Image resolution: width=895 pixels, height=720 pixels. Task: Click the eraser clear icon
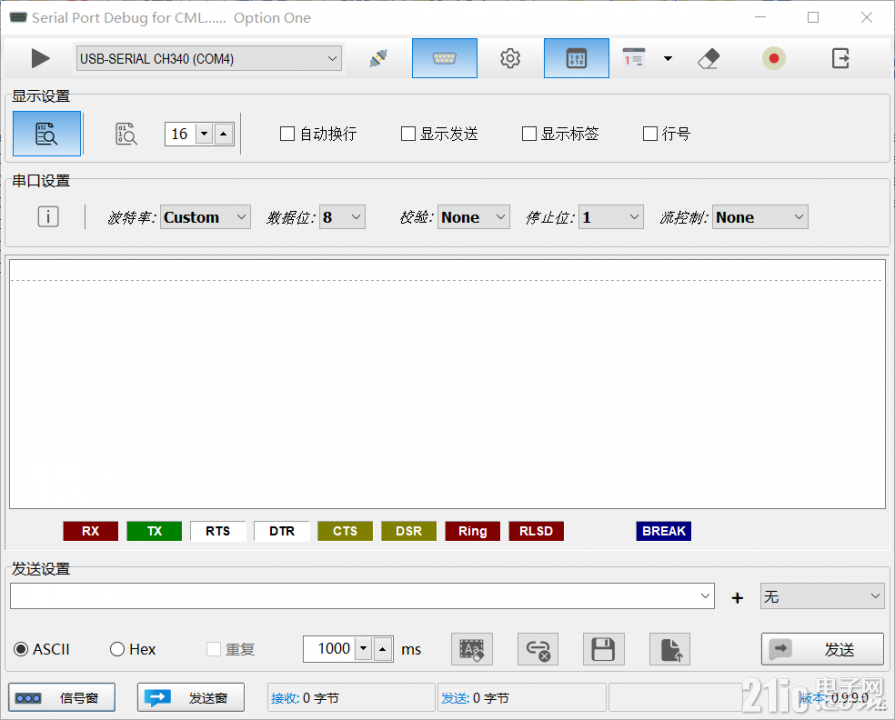pyautogui.click(x=708, y=58)
